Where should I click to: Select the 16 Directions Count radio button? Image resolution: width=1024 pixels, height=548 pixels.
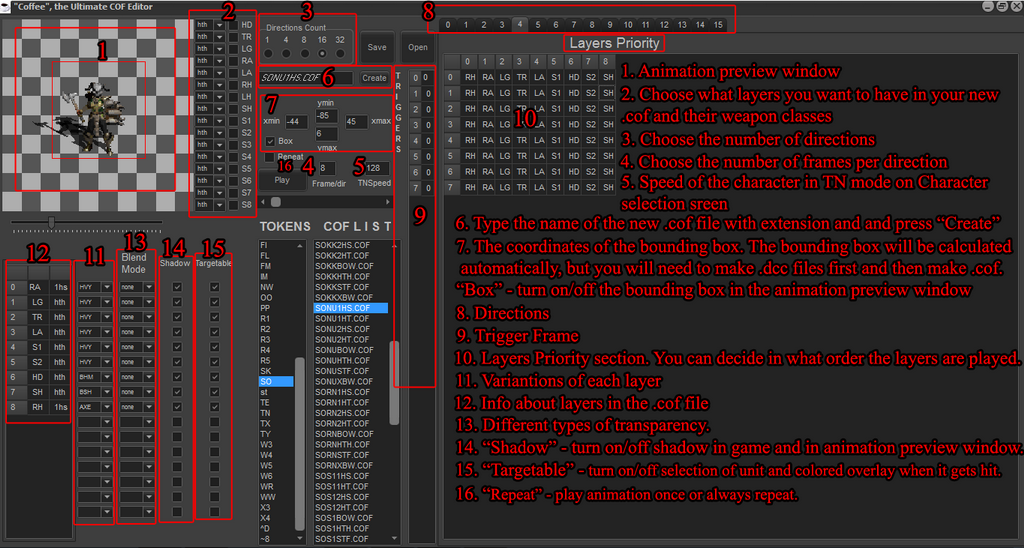(x=322, y=54)
